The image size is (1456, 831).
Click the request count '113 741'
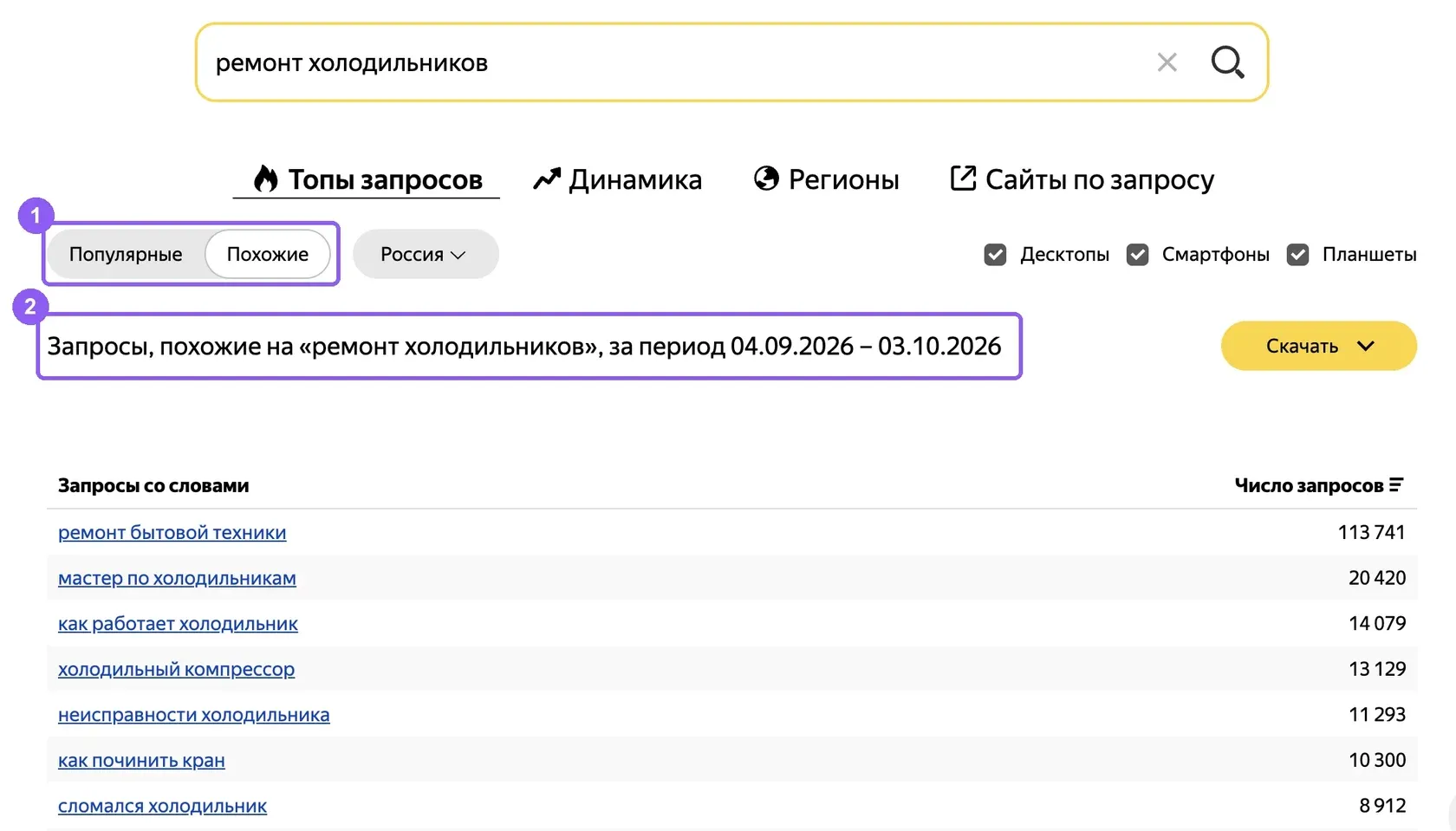tap(1371, 532)
